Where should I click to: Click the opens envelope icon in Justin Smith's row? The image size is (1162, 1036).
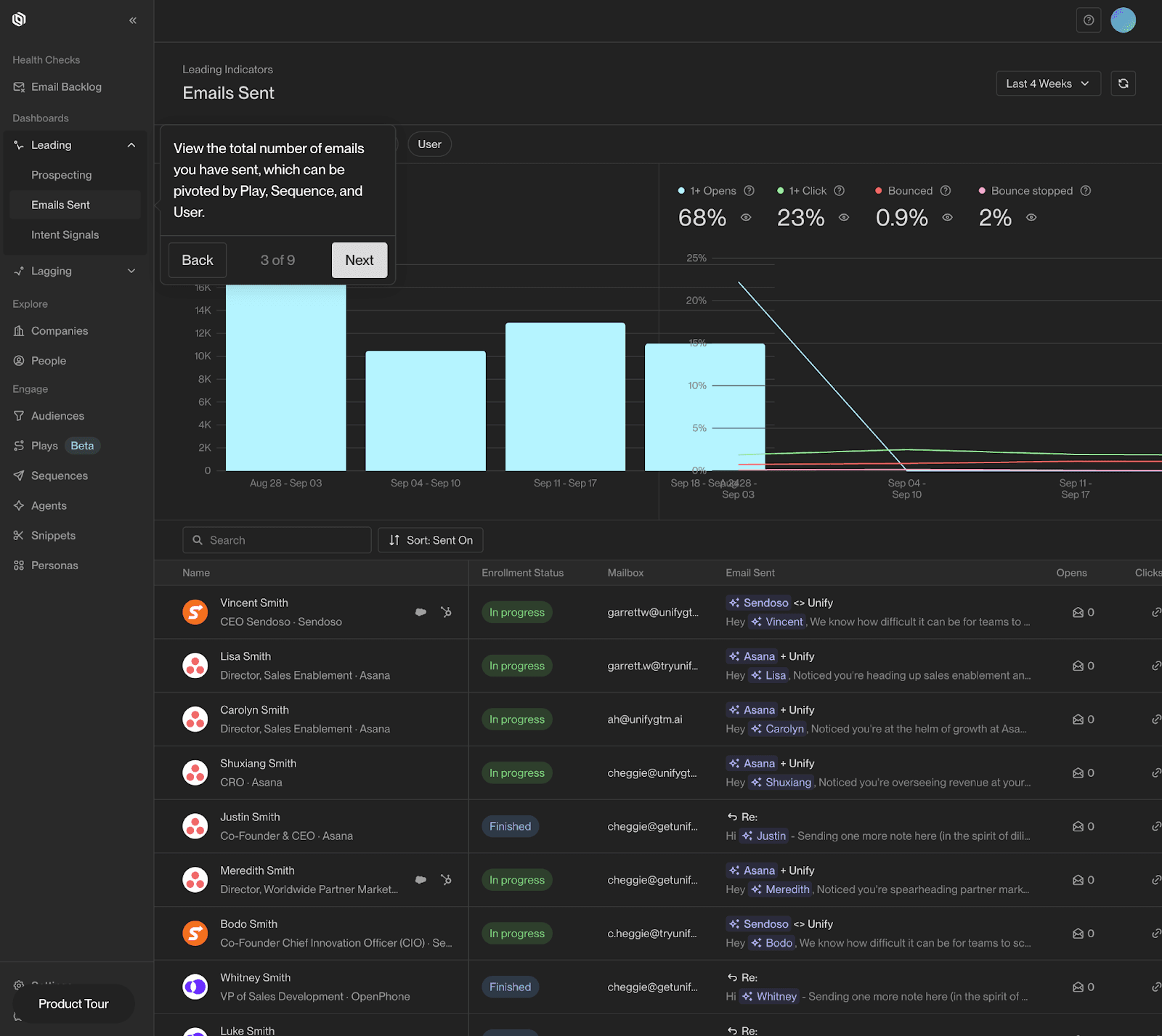(1078, 827)
